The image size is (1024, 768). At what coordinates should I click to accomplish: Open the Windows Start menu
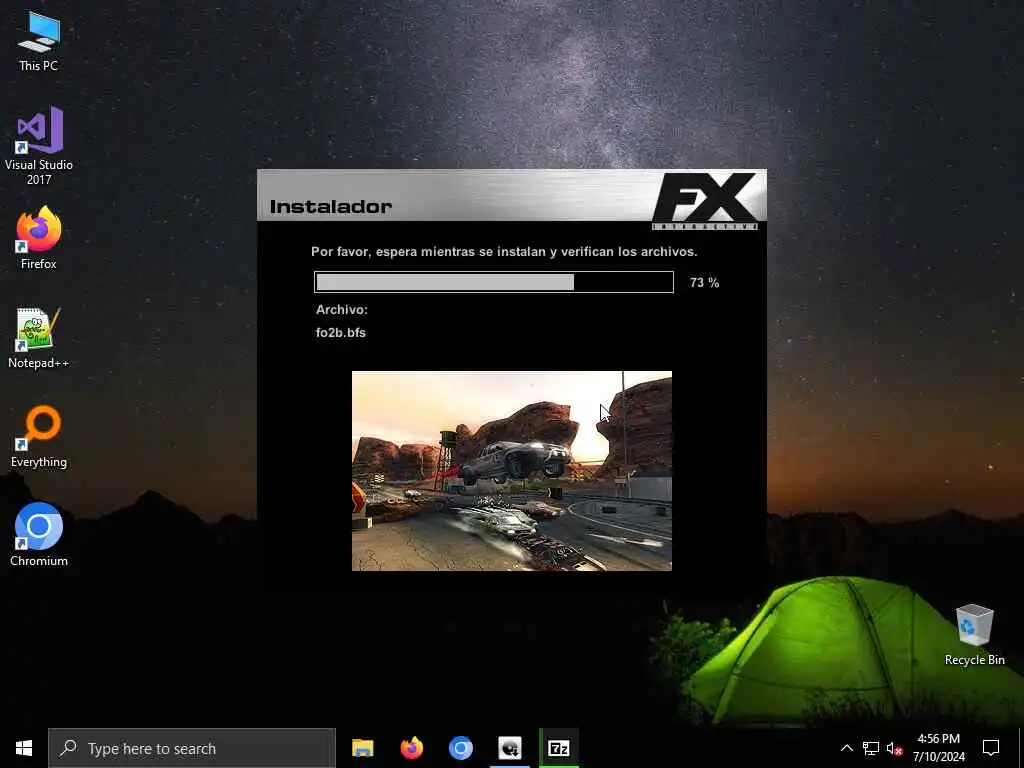click(x=24, y=748)
